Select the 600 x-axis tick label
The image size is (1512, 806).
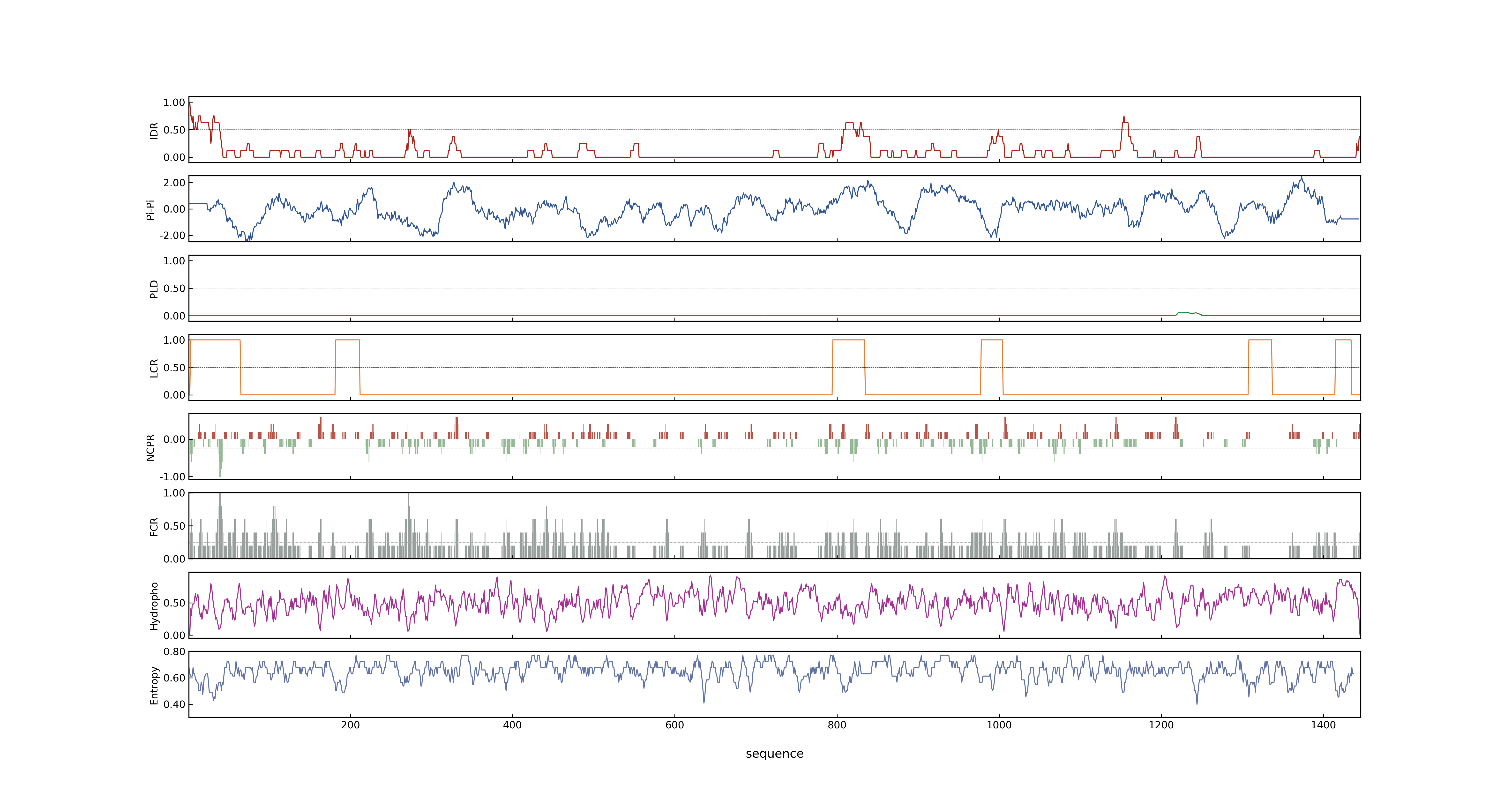click(674, 725)
